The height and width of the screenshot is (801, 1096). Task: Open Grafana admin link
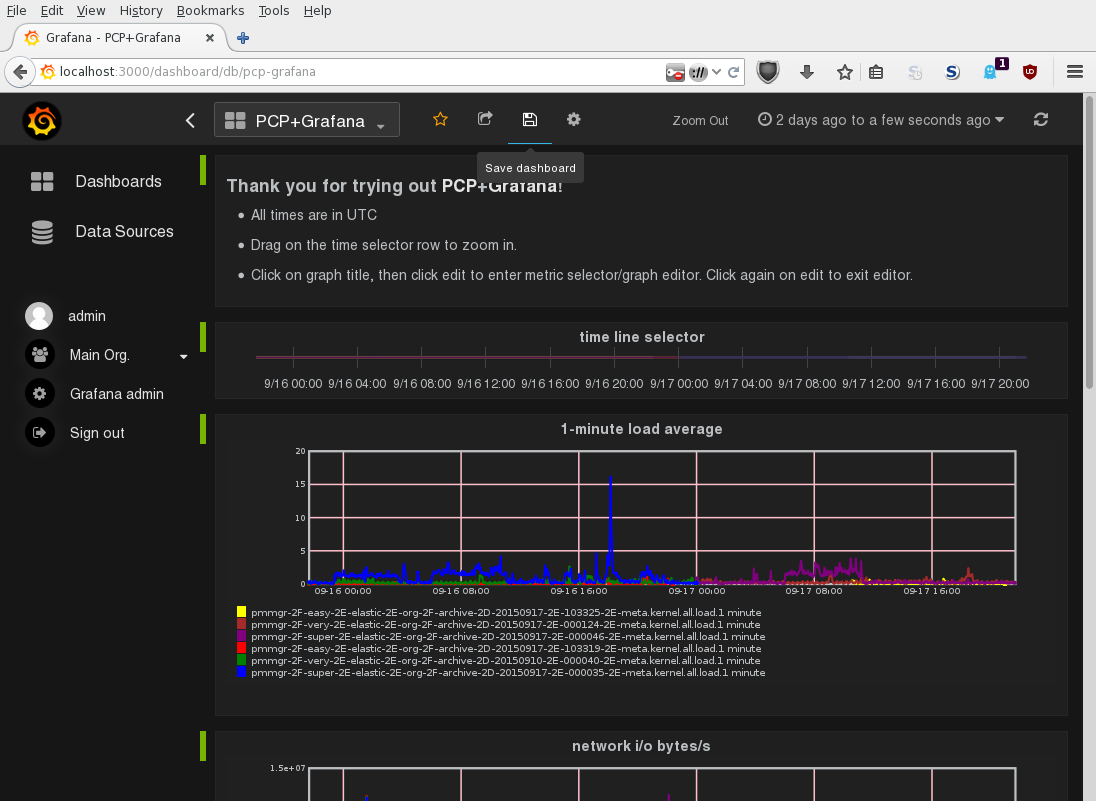117,394
